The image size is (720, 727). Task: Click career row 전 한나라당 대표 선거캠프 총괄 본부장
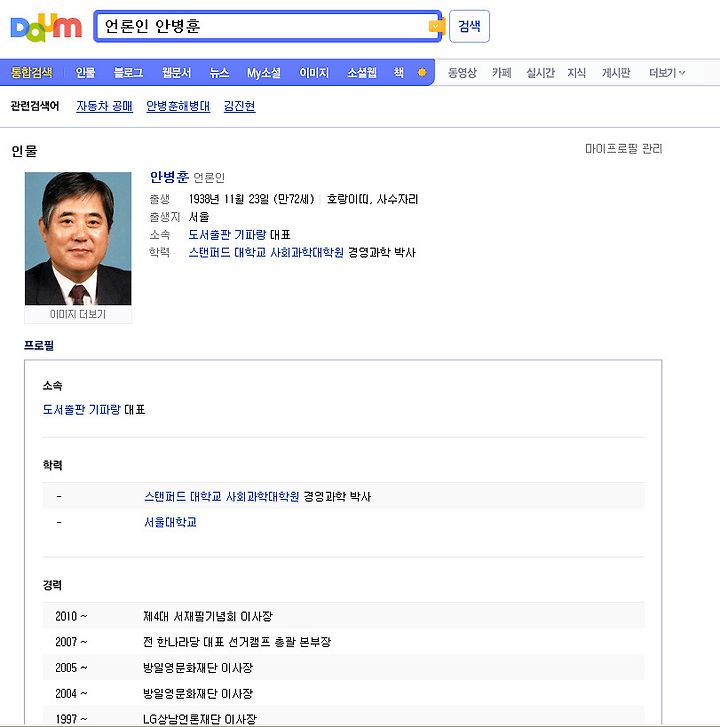(x=344, y=642)
